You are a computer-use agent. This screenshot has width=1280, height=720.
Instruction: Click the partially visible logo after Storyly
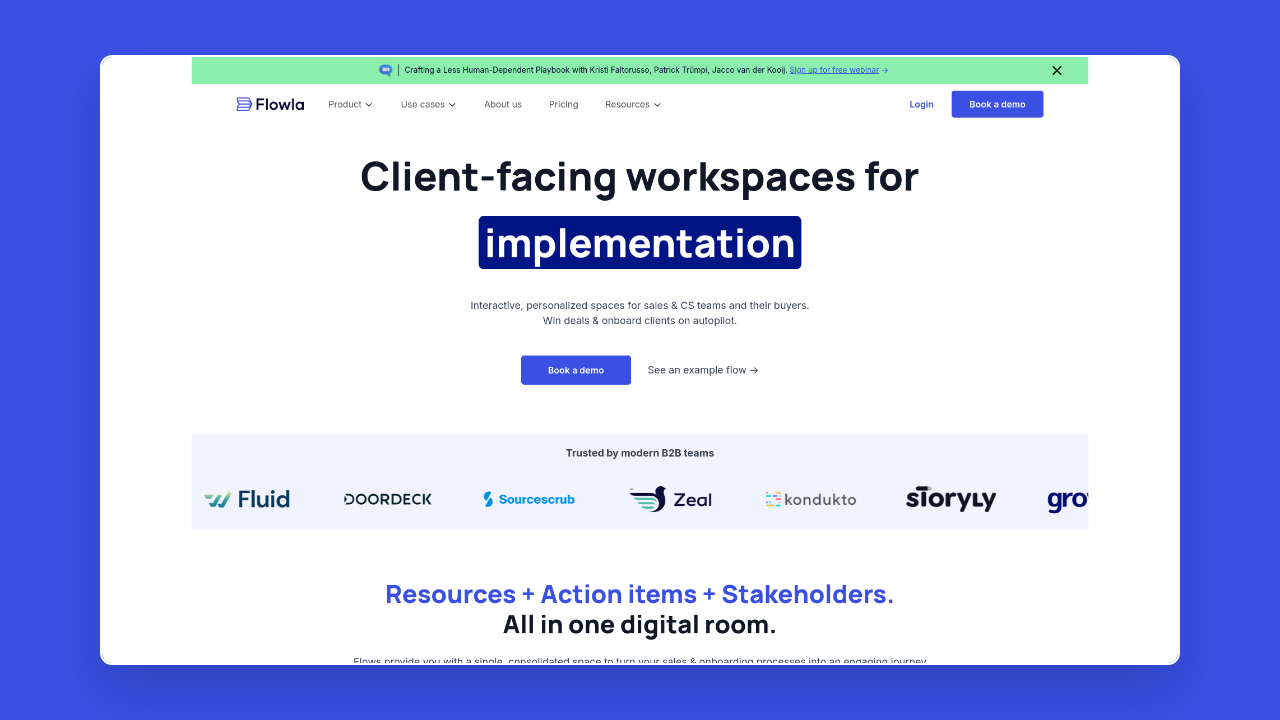[1068, 500]
